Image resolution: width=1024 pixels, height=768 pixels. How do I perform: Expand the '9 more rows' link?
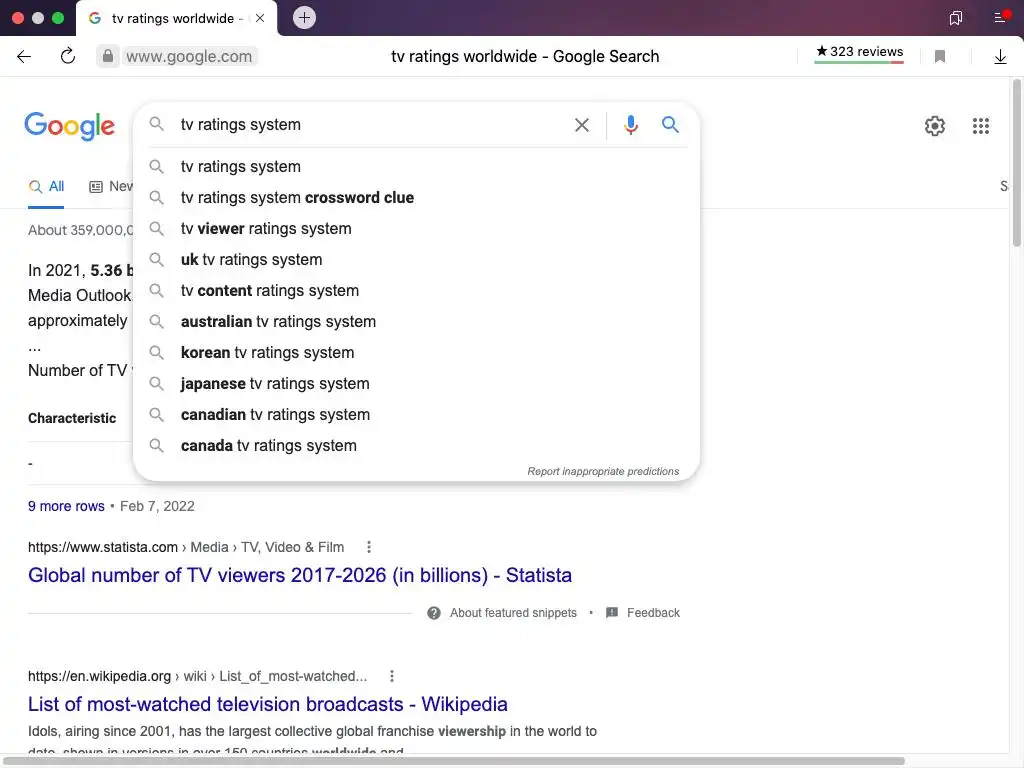pyautogui.click(x=66, y=506)
